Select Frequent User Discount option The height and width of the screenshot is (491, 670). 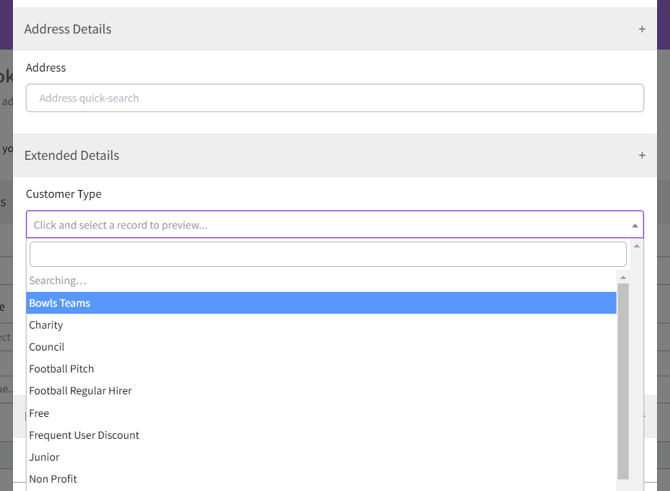pos(84,435)
